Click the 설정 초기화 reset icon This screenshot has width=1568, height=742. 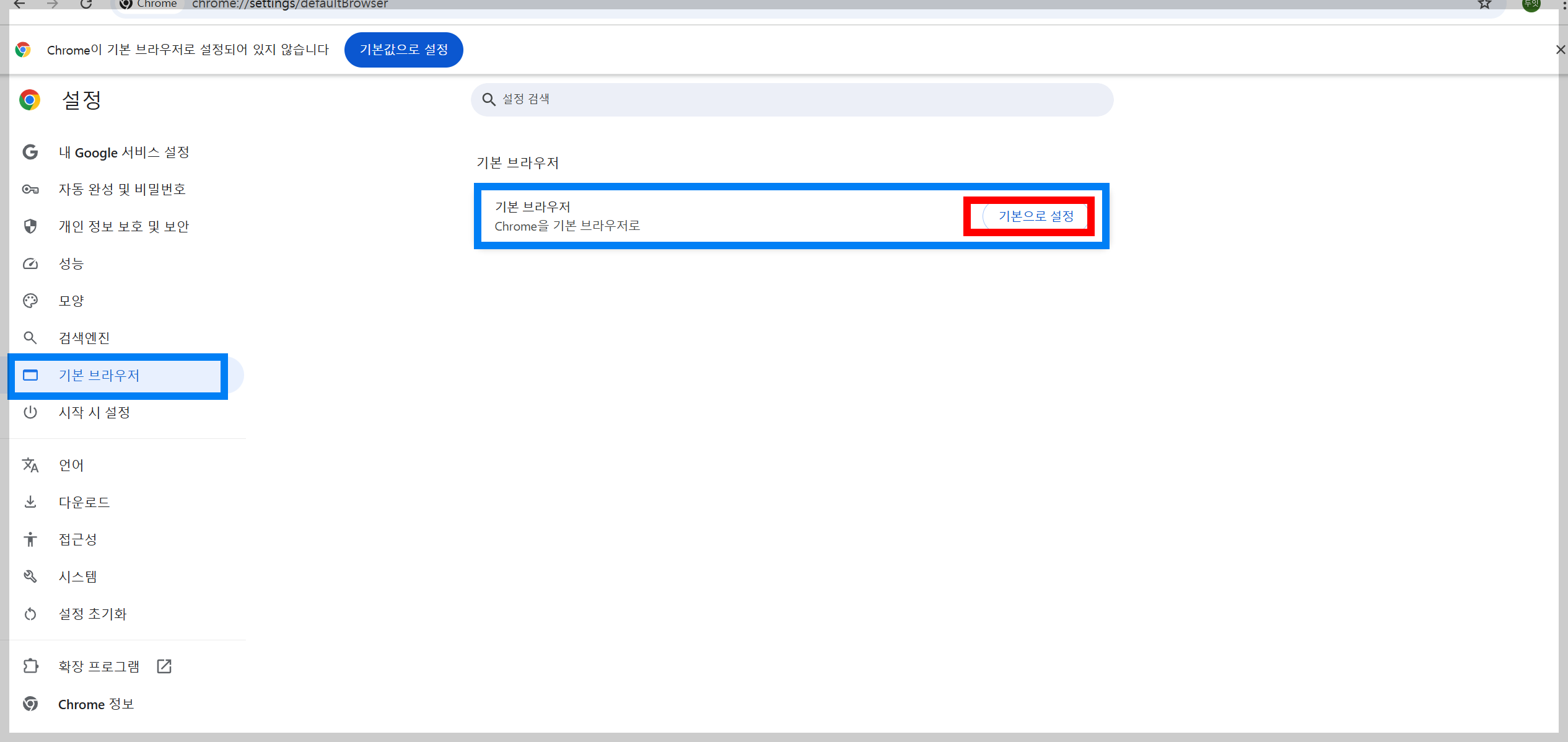click(x=30, y=614)
